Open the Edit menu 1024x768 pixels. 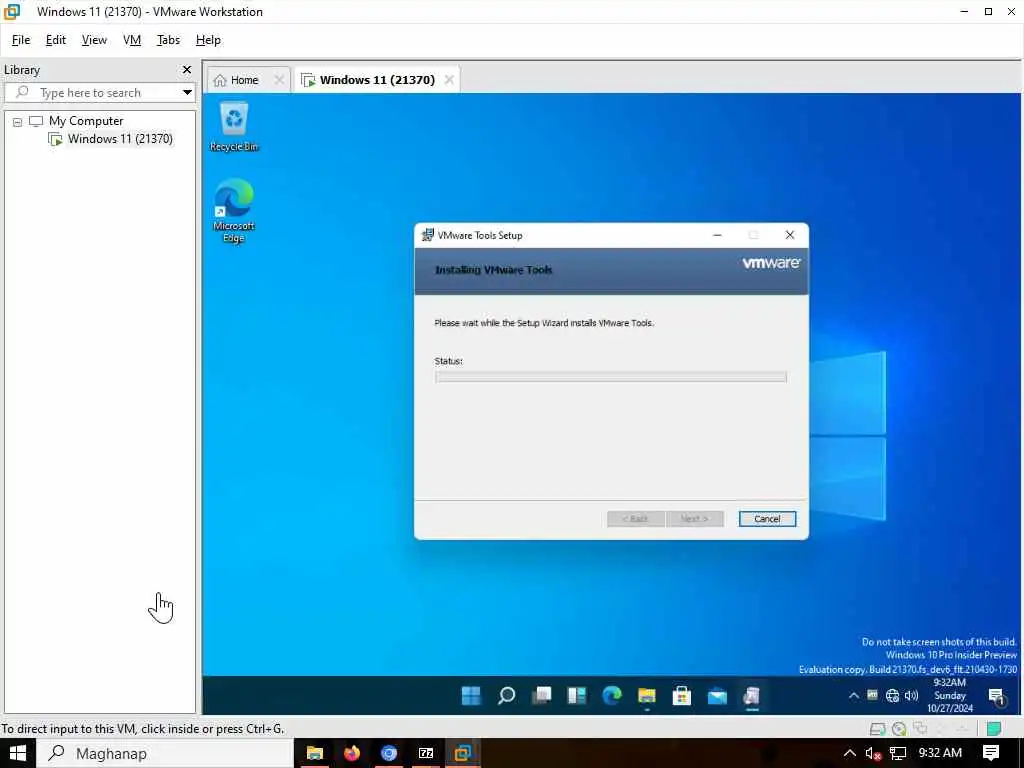56,40
